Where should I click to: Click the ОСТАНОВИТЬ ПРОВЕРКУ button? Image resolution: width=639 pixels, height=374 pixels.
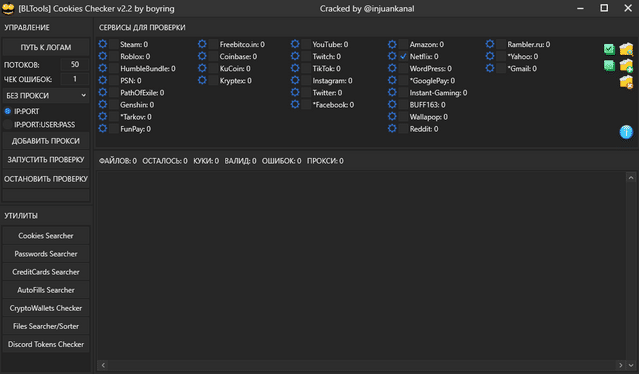46,179
